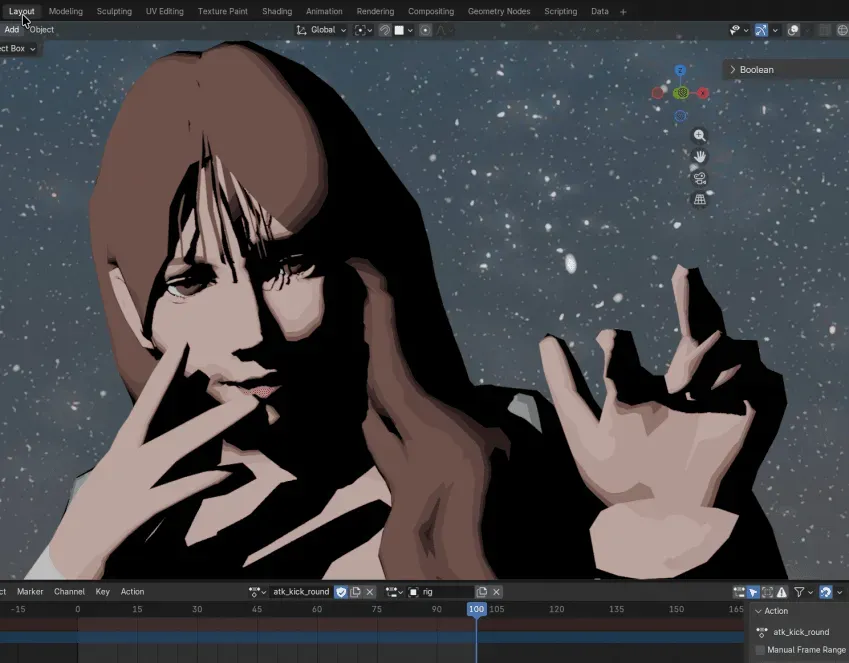
Task: Toggle the show overlays icon in header
Action: (x=793, y=30)
